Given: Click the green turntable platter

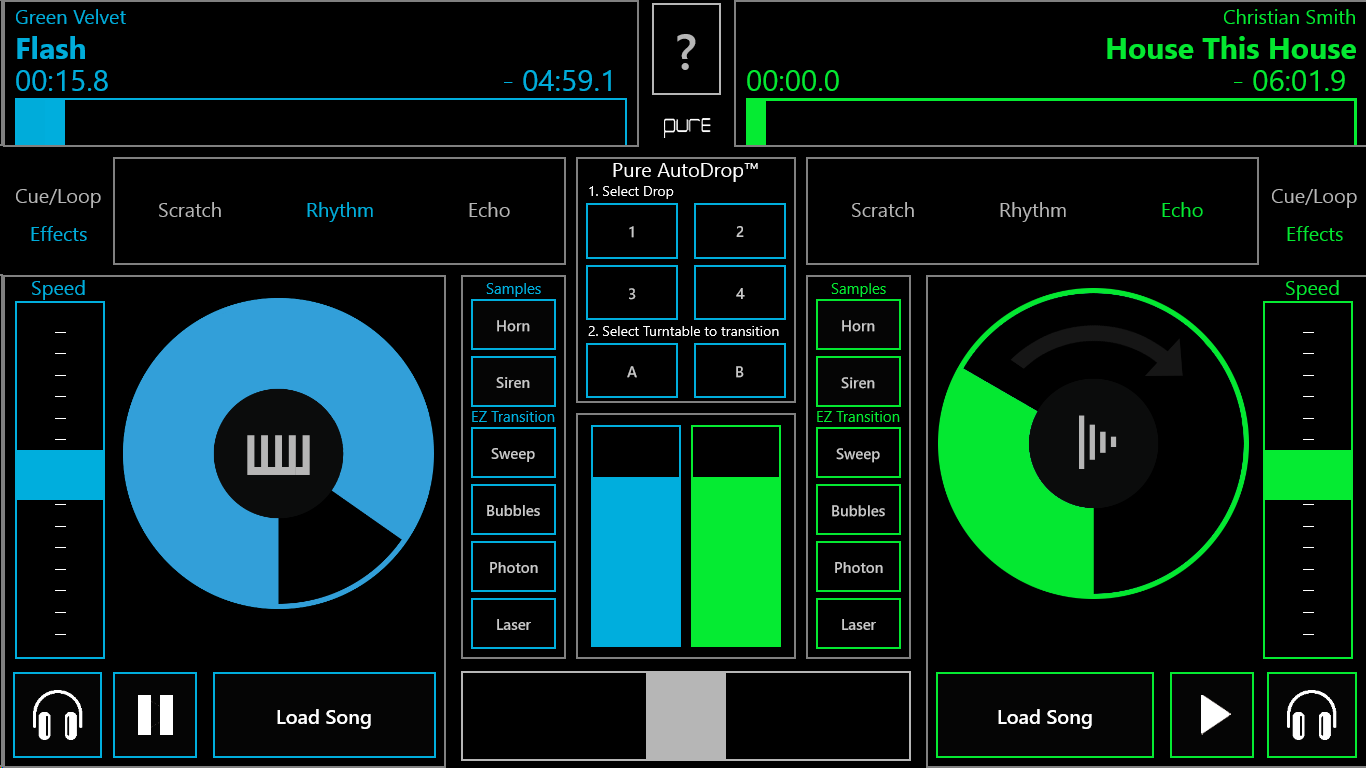Looking at the screenshot, I should tap(1094, 442).
